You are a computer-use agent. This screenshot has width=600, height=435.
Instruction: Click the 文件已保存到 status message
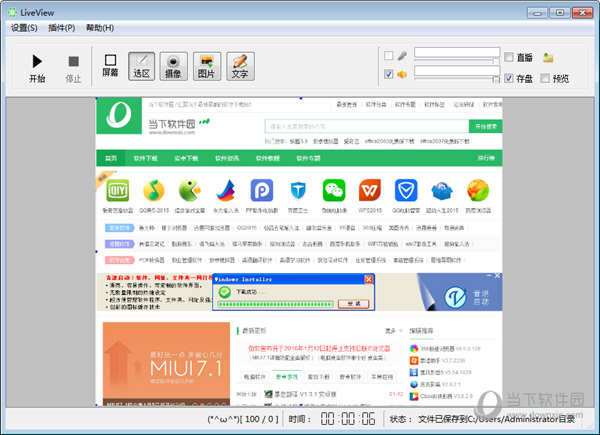click(x=496, y=419)
